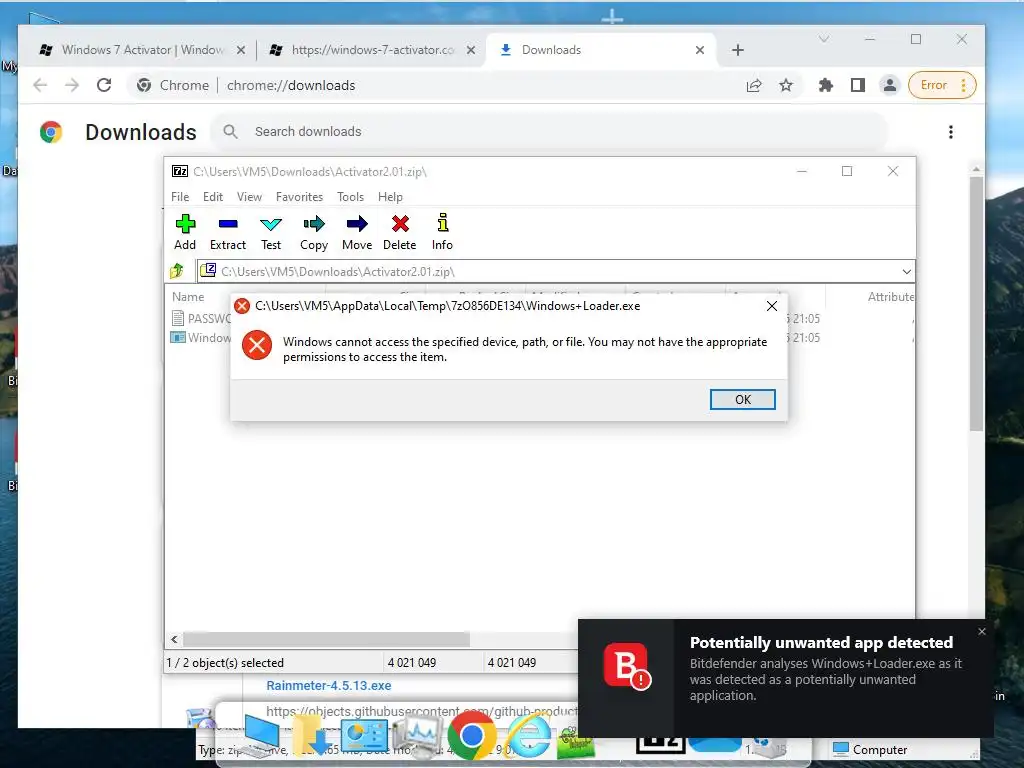The height and width of the screenshot is (768, 1024).
Task: Open the Chrome extensions puzzle icon
Action: [x=825, y=85]
